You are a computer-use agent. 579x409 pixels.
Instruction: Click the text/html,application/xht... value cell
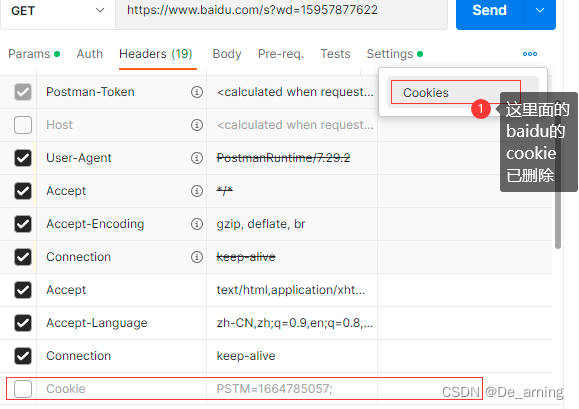(x=291, y=290)
